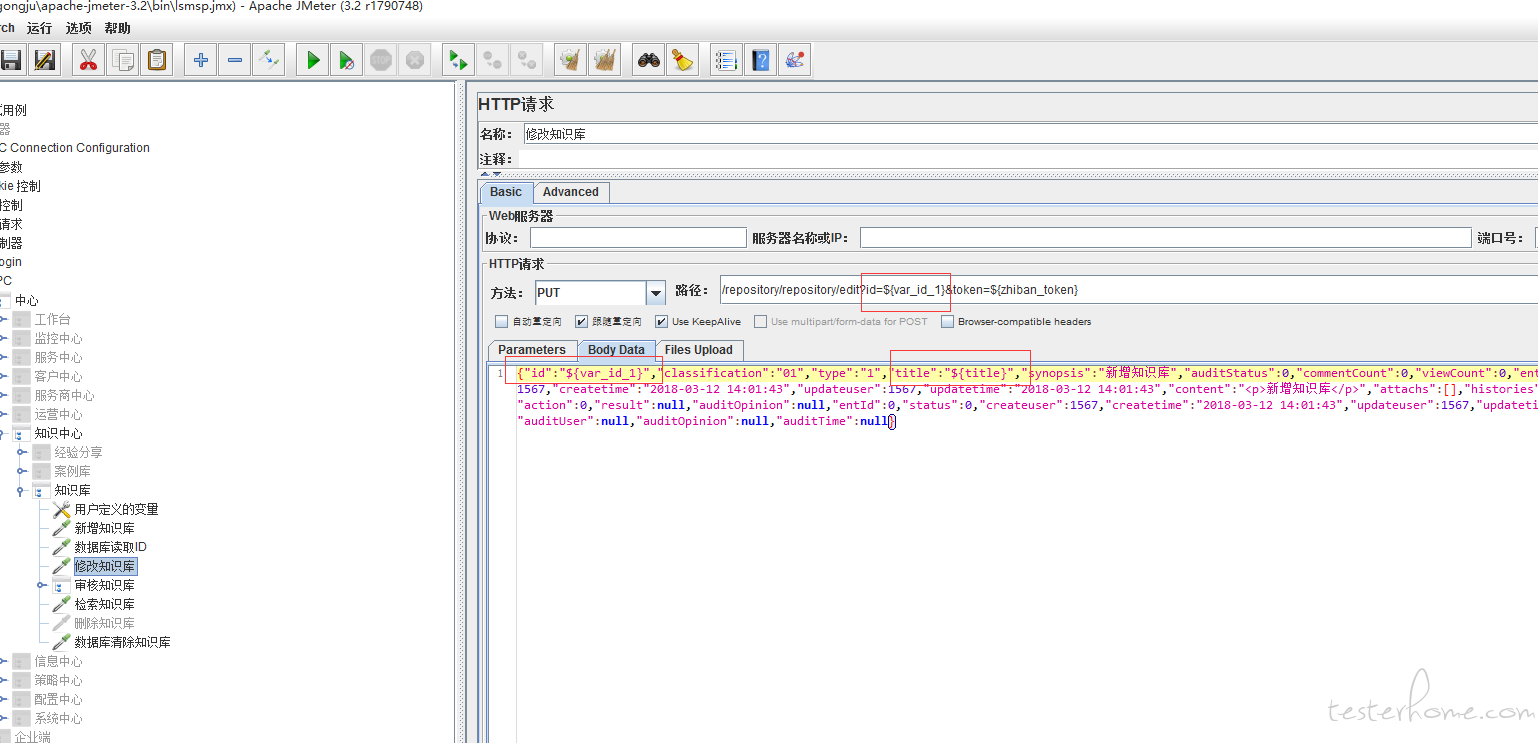The width and height of the screenshot is (1538, 743).
Task: Click the 名称 name input field
Action: [x=1030, y=134]
